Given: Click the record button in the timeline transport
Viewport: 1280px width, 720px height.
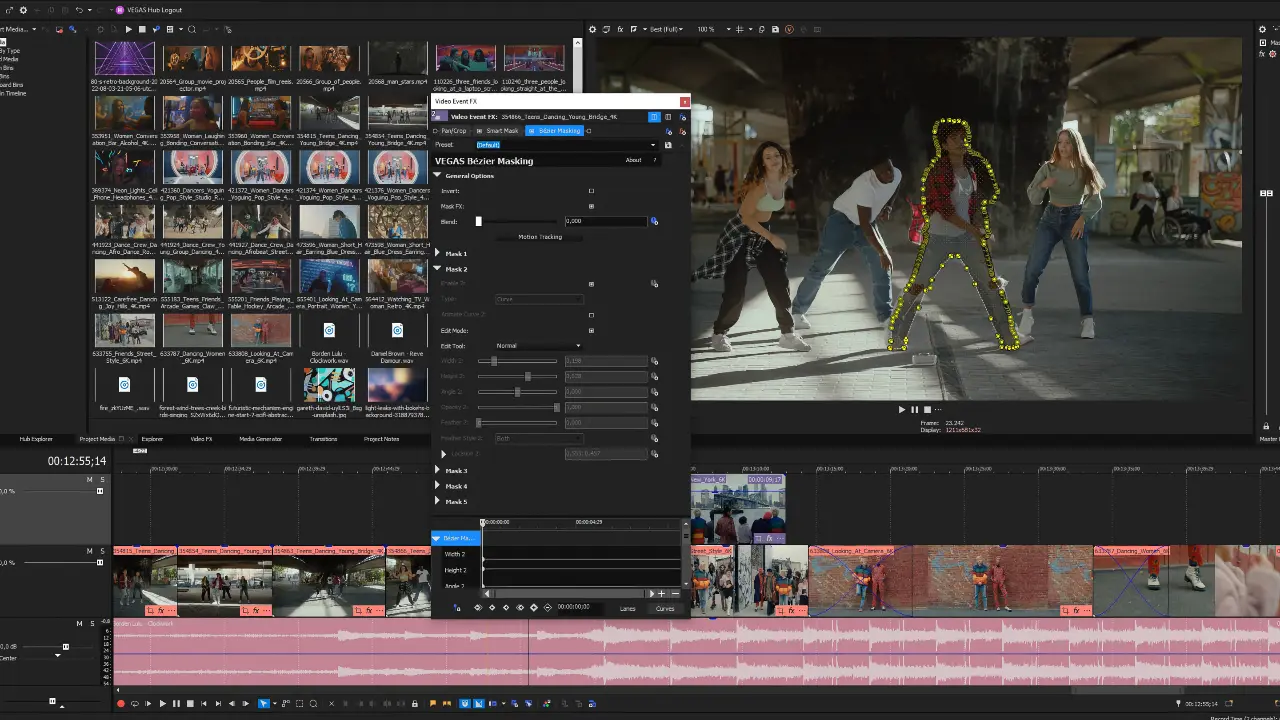Looking at the screenshot, I should pyautogui.click(x=121, y=703).
